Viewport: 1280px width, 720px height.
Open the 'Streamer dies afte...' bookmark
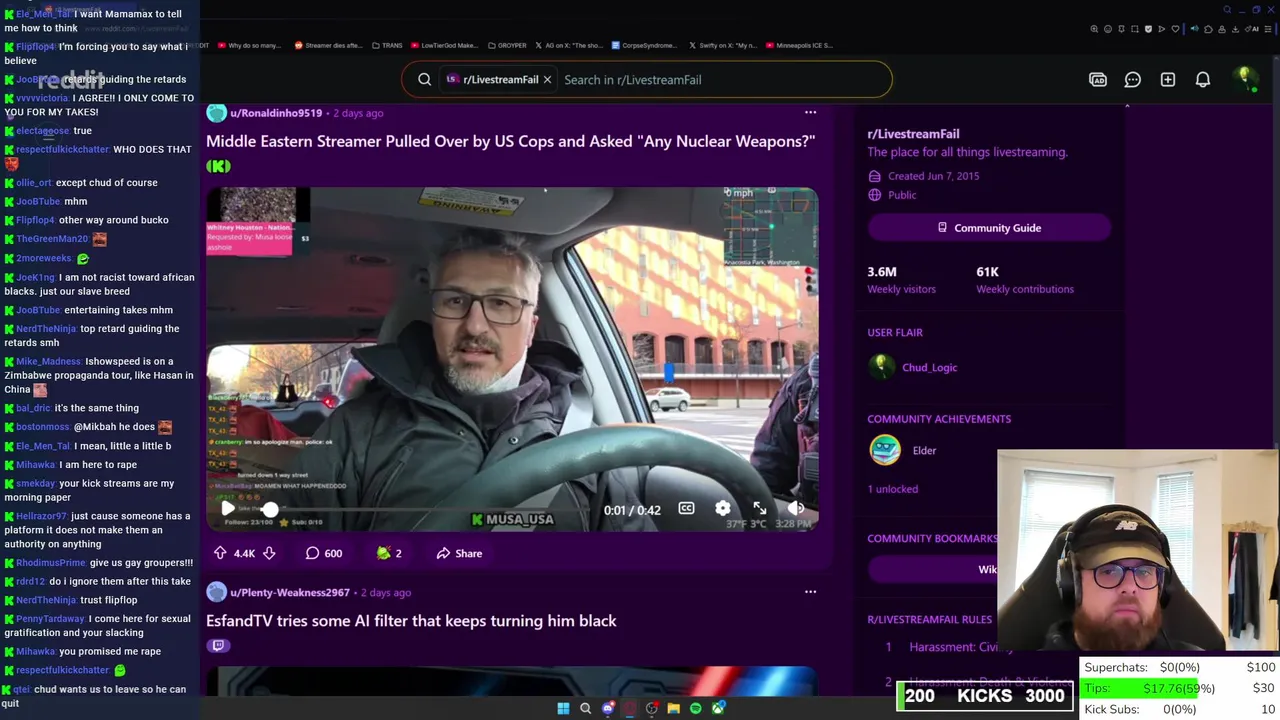[x=328, y=45]
